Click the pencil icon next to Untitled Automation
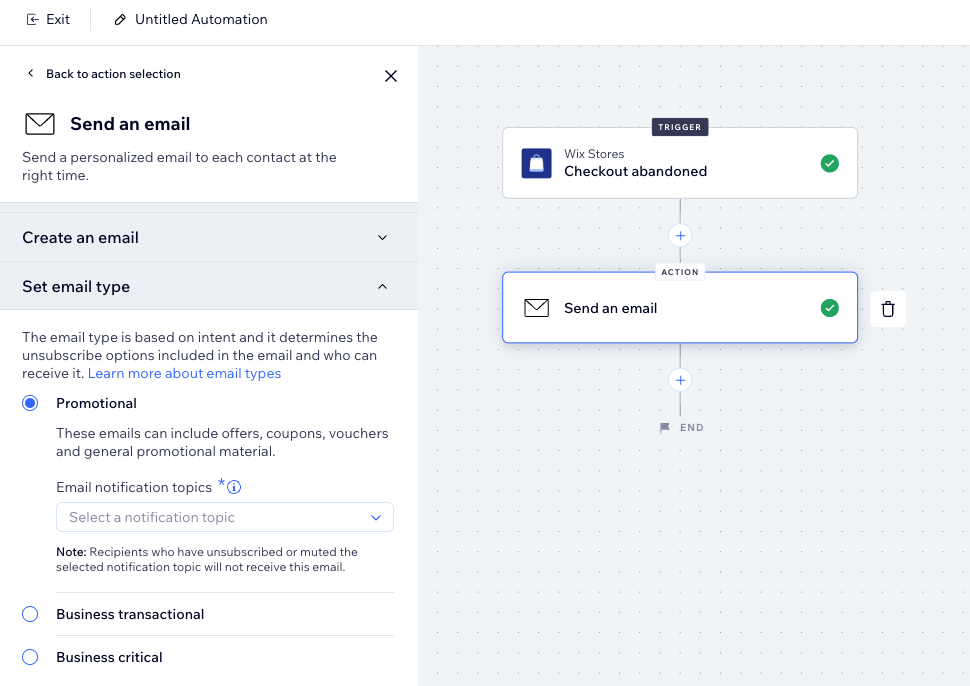The height and width of the screenshot is (686, 970). 121,19
